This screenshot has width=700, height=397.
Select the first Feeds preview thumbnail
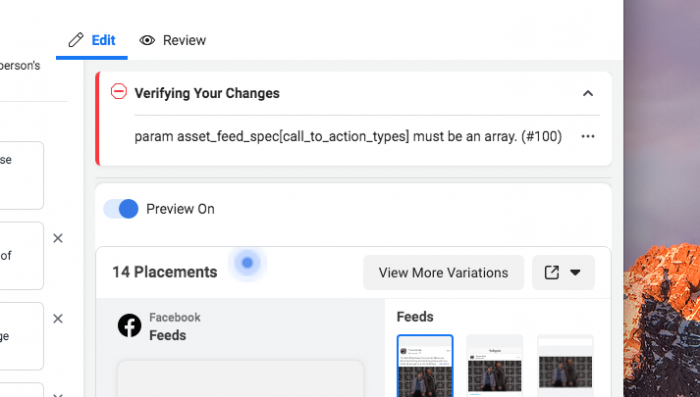425,365
